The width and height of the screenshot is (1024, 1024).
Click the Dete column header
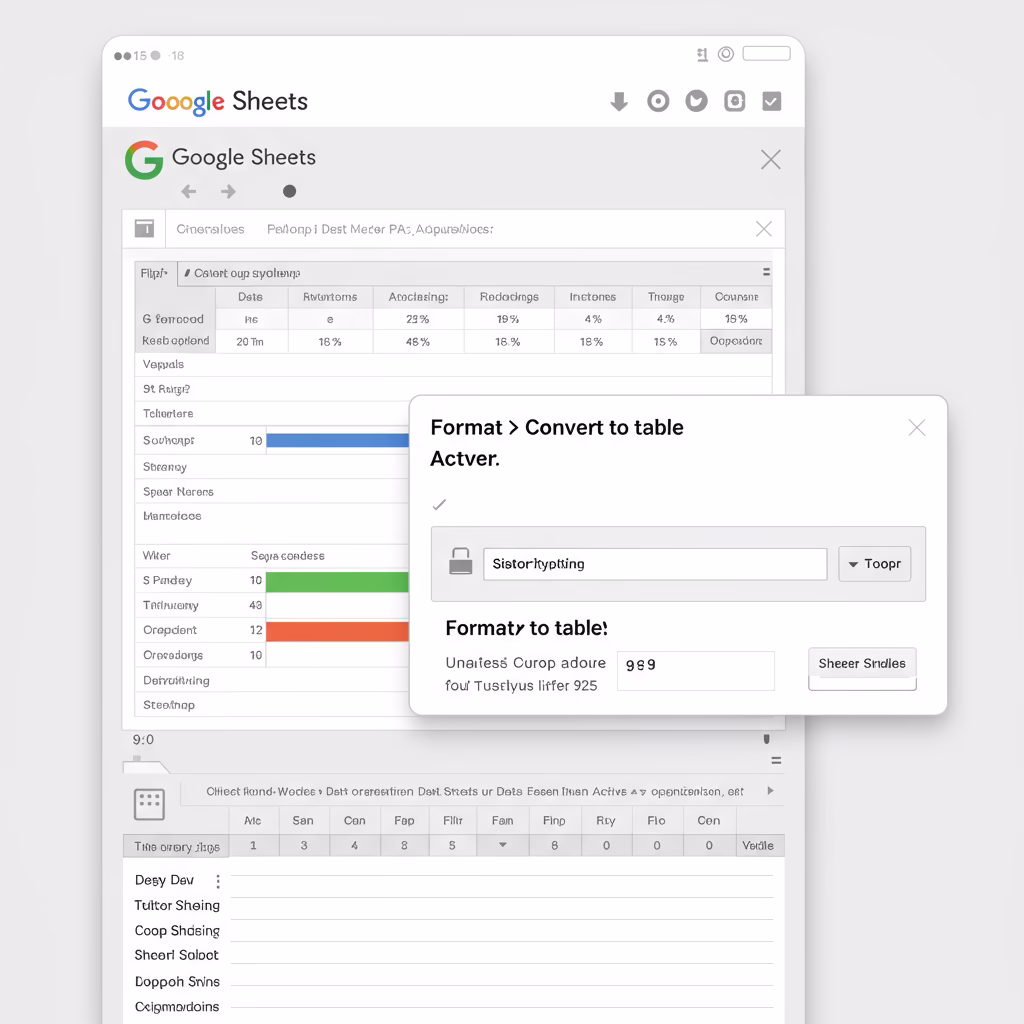pyautogui.click(x=251, y=297)
